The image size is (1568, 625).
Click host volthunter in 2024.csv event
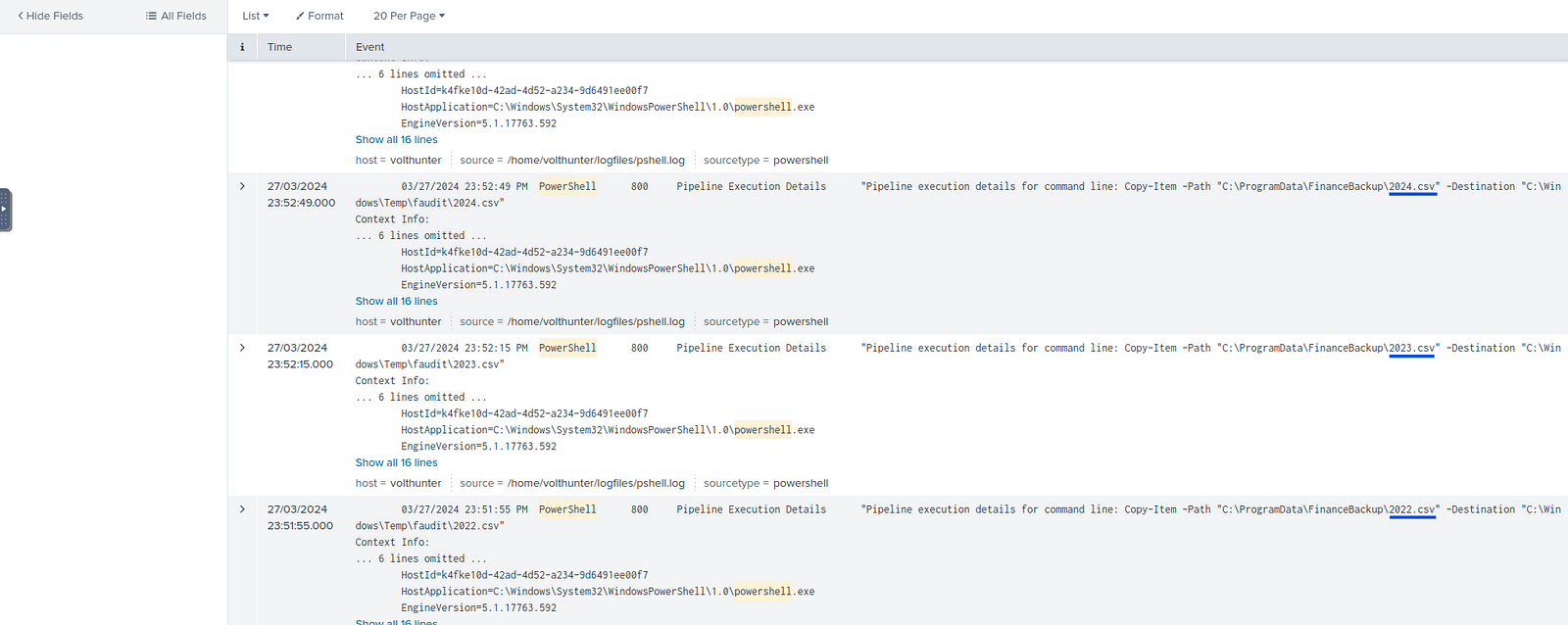tap(416, 322)
